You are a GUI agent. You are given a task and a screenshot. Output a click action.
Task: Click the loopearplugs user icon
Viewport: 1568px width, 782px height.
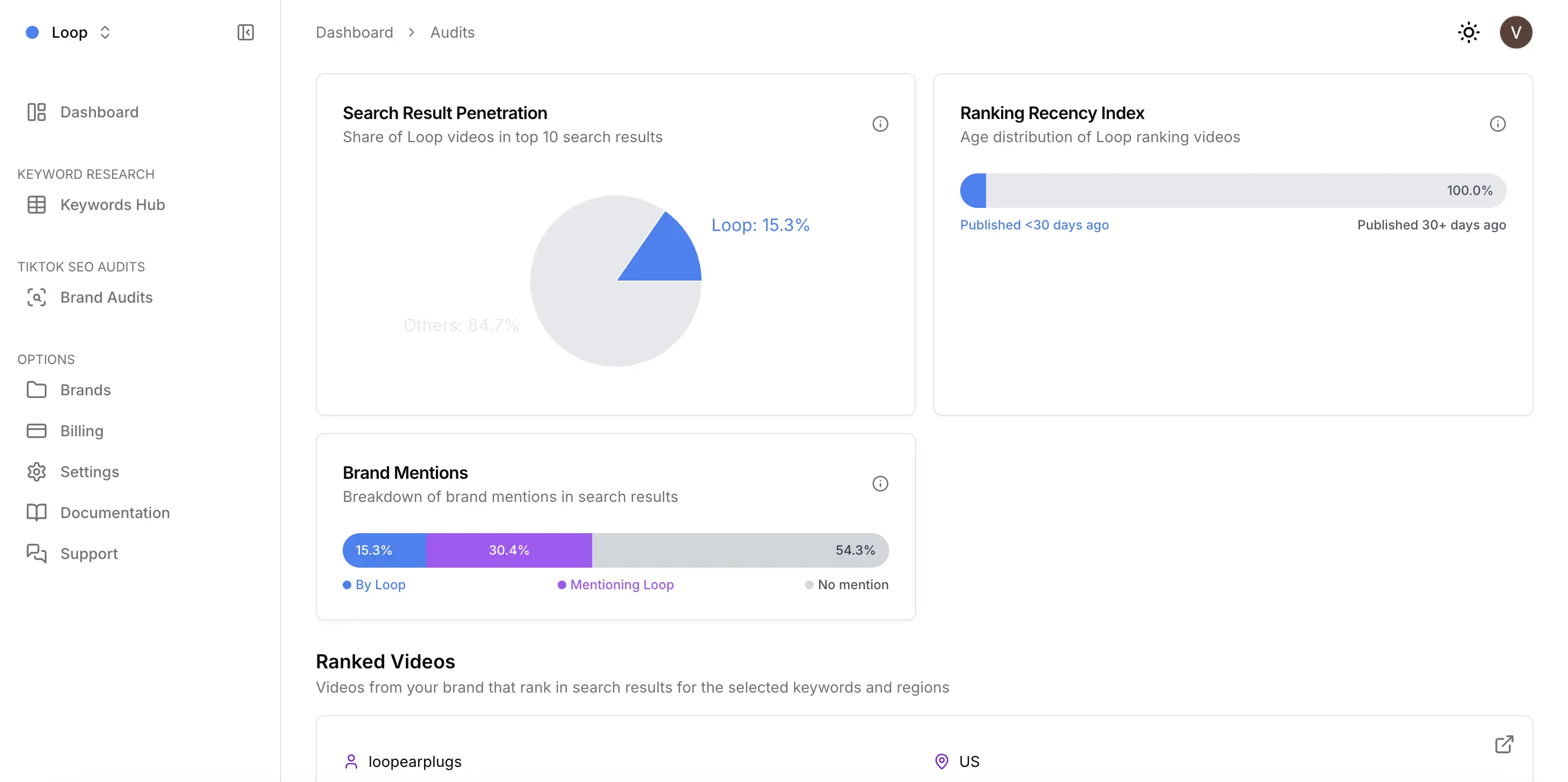coord(351,762)
